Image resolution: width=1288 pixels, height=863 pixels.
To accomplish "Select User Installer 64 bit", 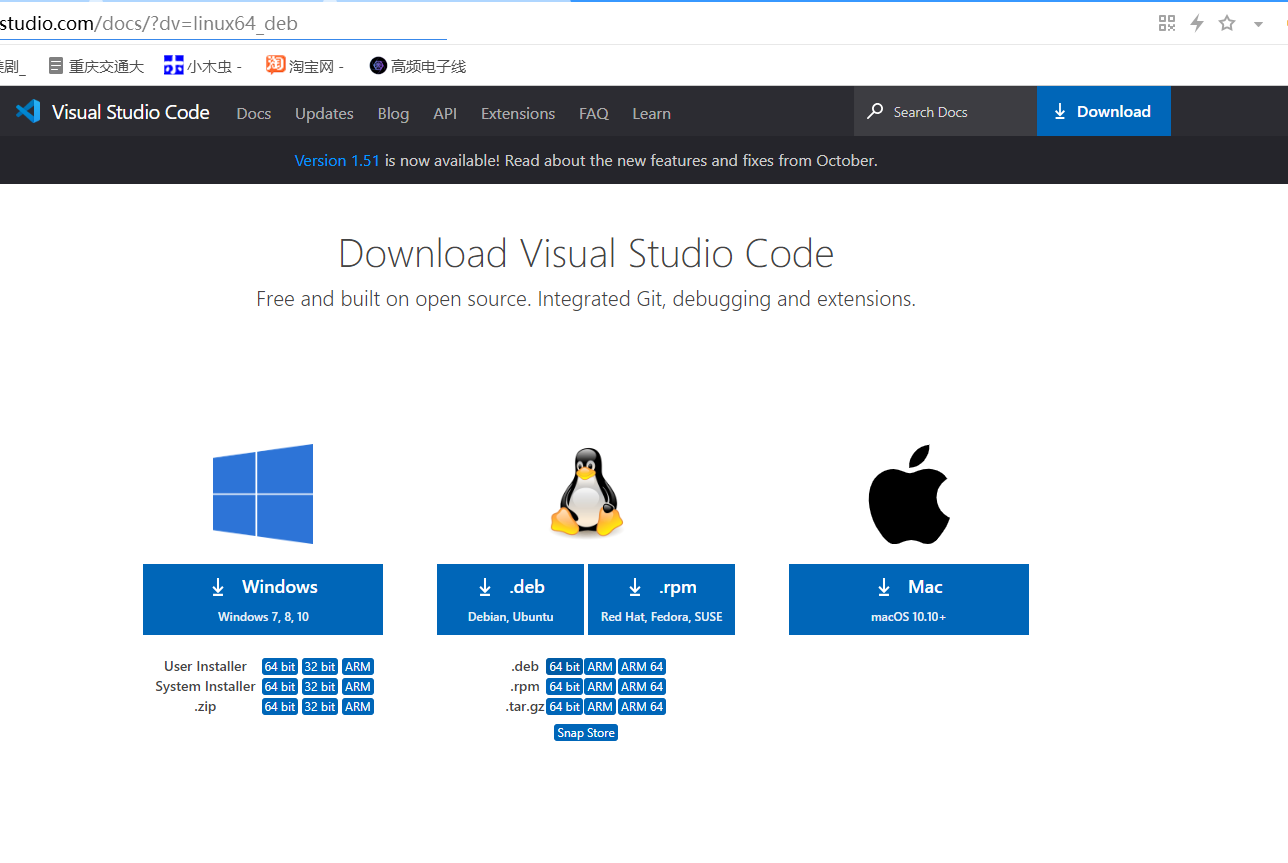I will point(280,666).
